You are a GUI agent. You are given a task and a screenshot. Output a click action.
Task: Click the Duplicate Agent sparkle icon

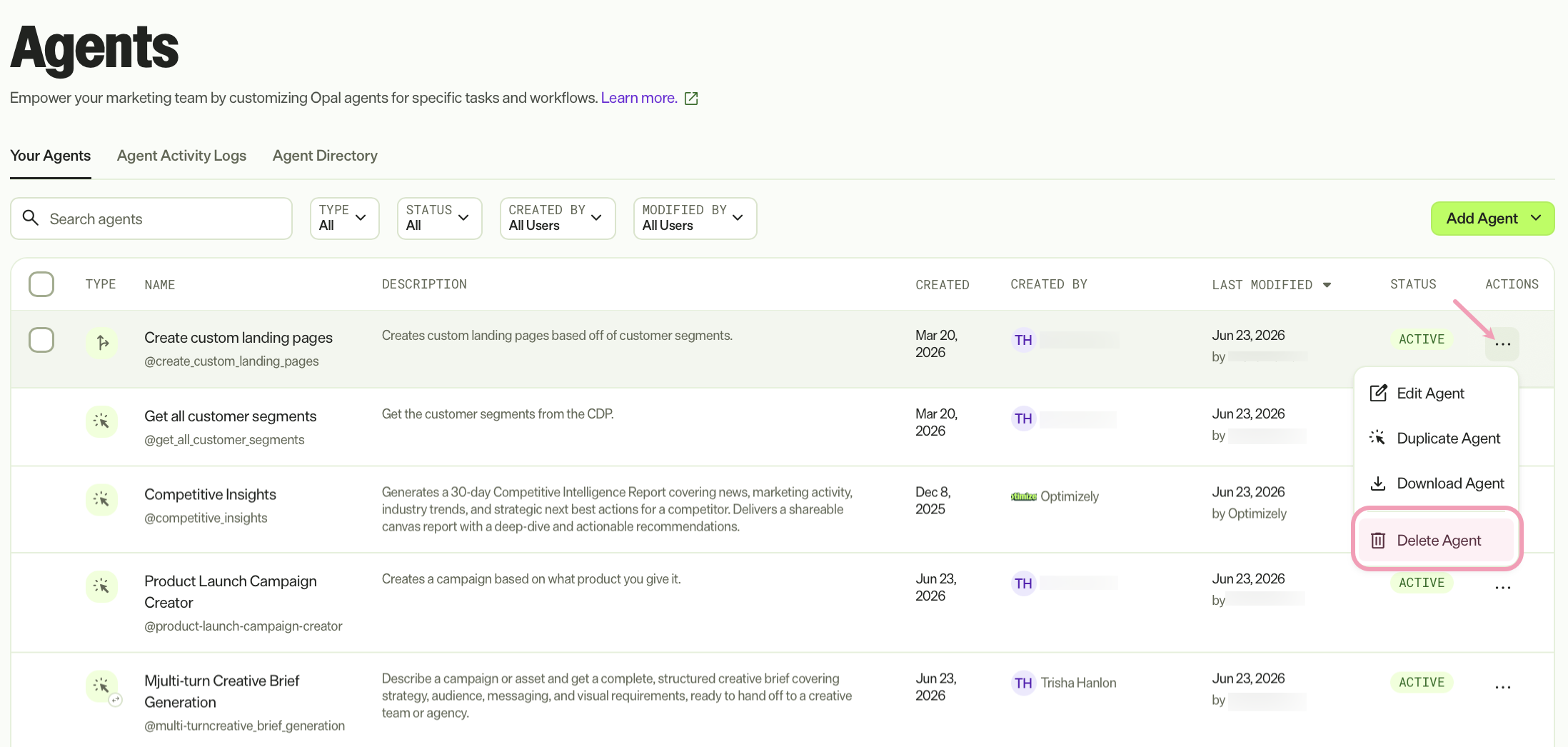click(x=1378, y=438)
